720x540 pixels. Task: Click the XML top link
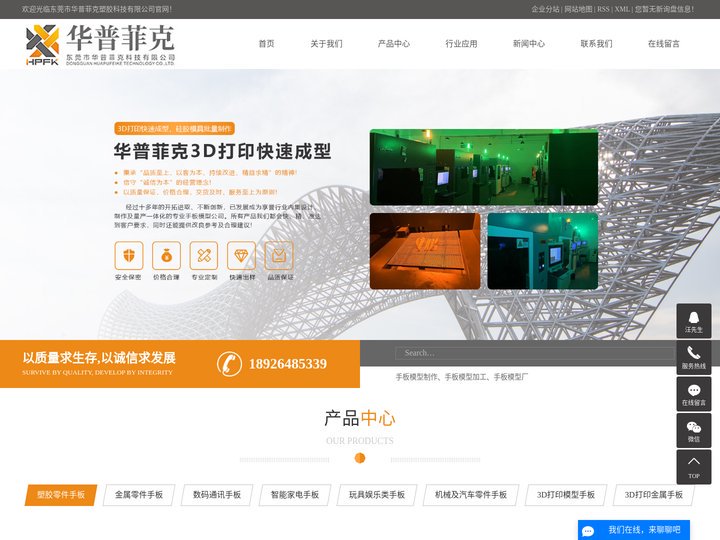pos(622,9)
